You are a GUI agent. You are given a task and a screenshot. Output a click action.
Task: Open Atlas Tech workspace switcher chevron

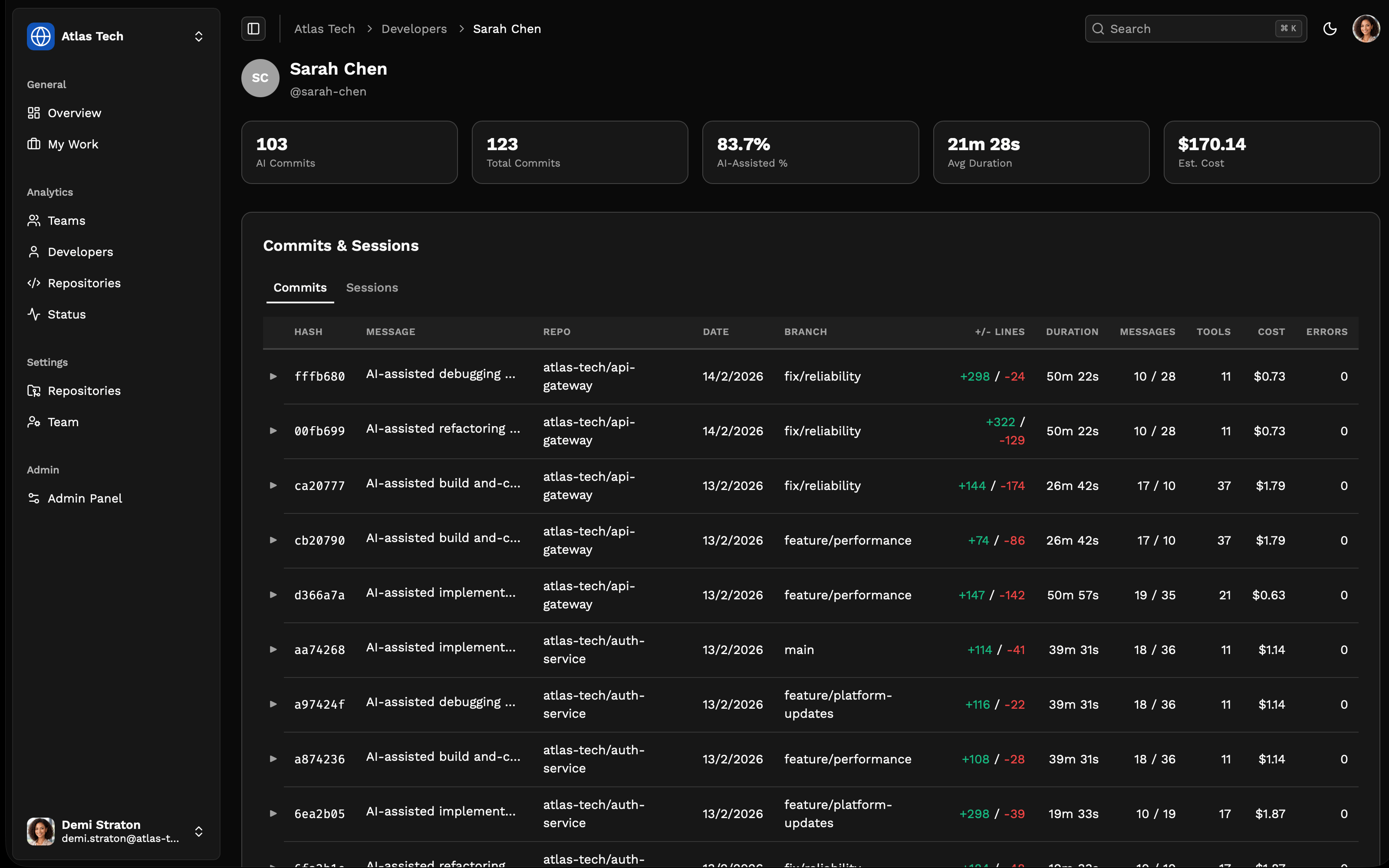pos(199,36)
